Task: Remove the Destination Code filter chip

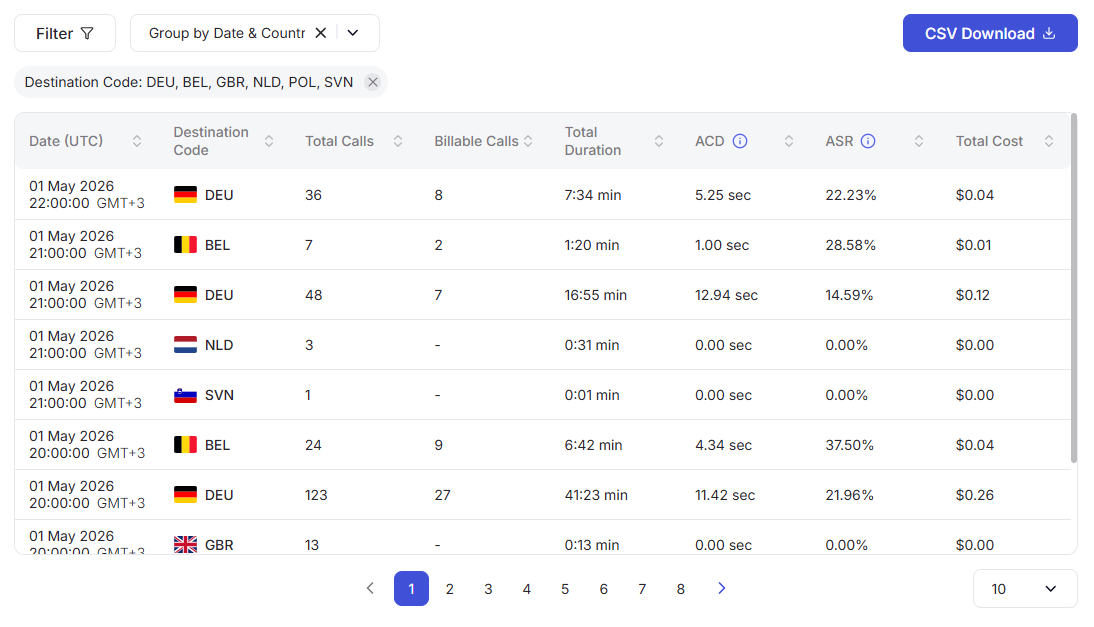Action: (x=373, y=82)
